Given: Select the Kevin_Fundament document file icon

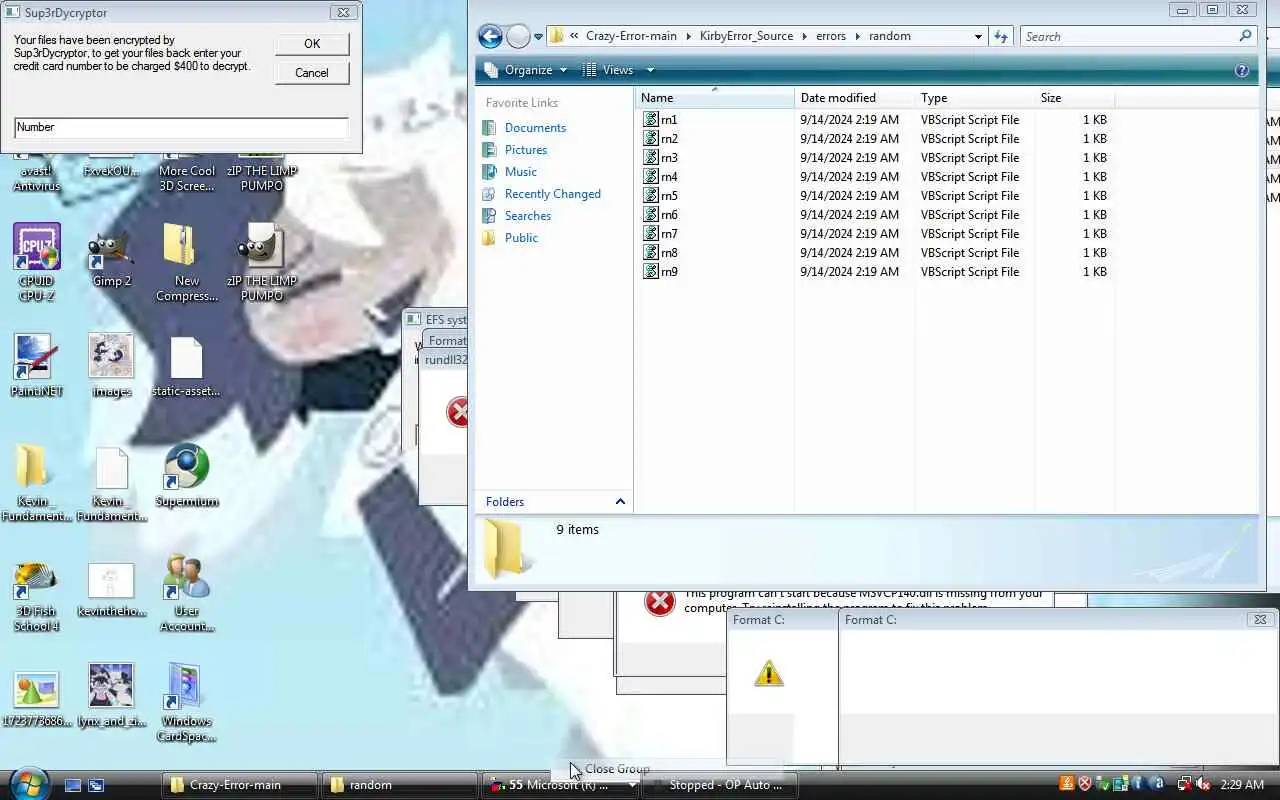Looking at the screenshot, I should pos(111,483).
